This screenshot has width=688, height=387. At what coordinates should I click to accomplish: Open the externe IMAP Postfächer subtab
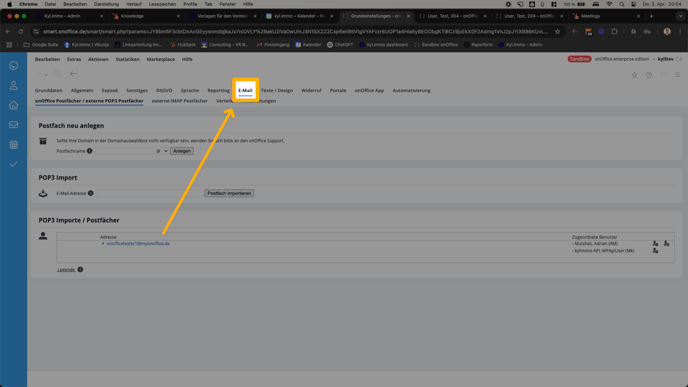180,101
